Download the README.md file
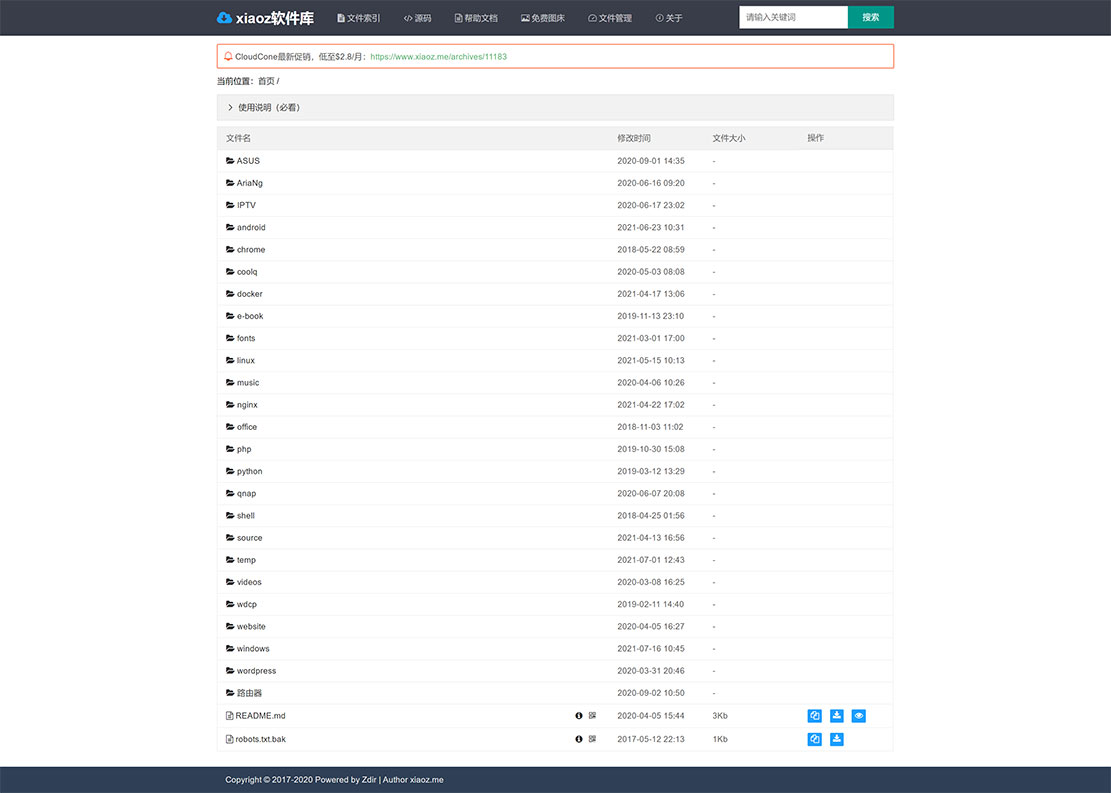This screenshot has height=793, width=1111. click(837, 716)
